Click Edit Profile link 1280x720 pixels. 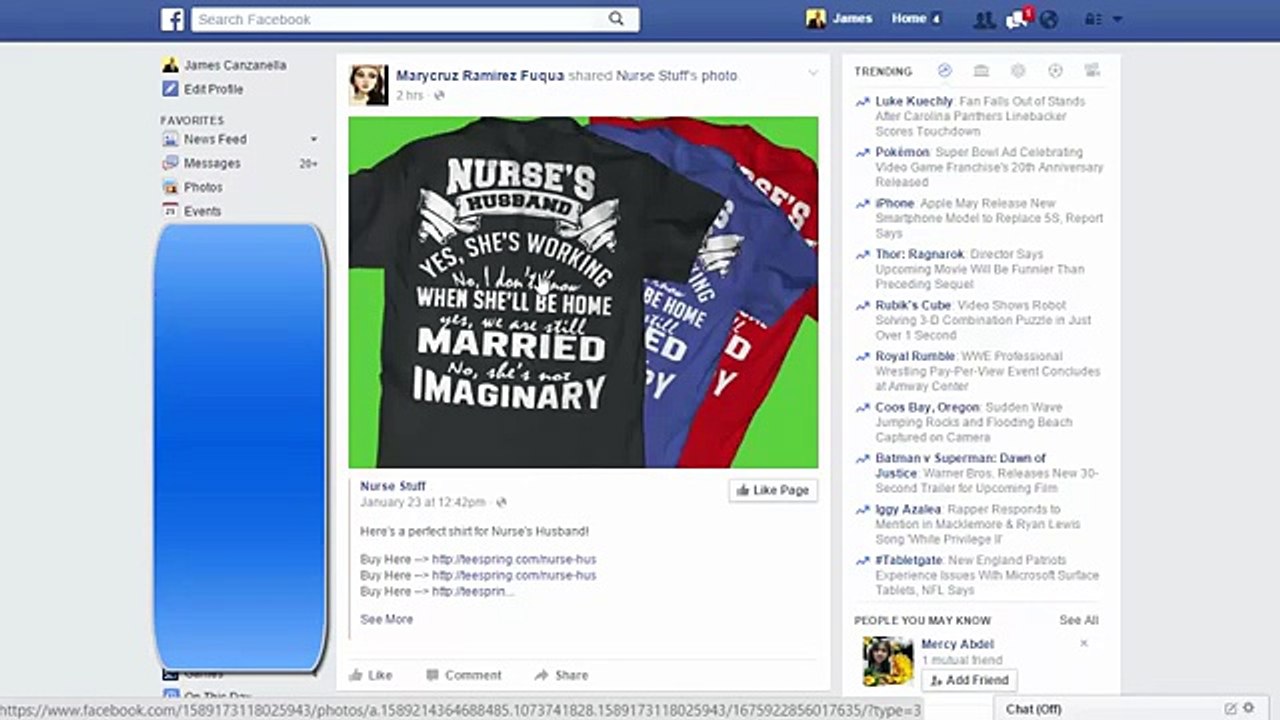pyautogui.click(x=213, y=89)
